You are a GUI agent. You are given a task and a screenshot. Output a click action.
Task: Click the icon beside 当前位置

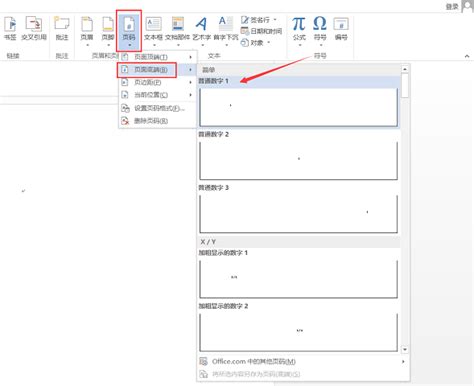pyautogui.click(x=125, y=95)
